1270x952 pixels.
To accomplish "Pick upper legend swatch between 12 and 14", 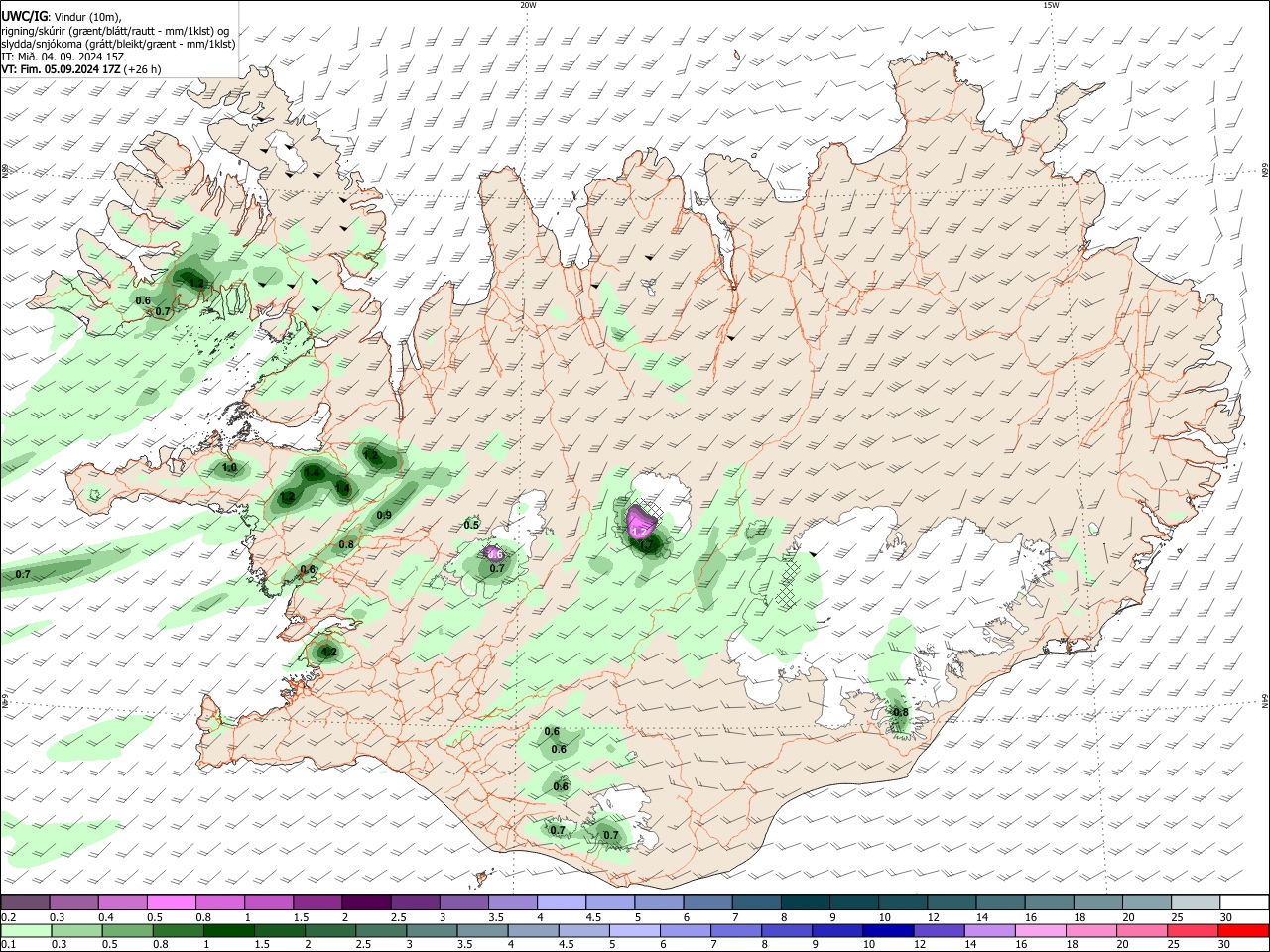I will click(951, 902).
